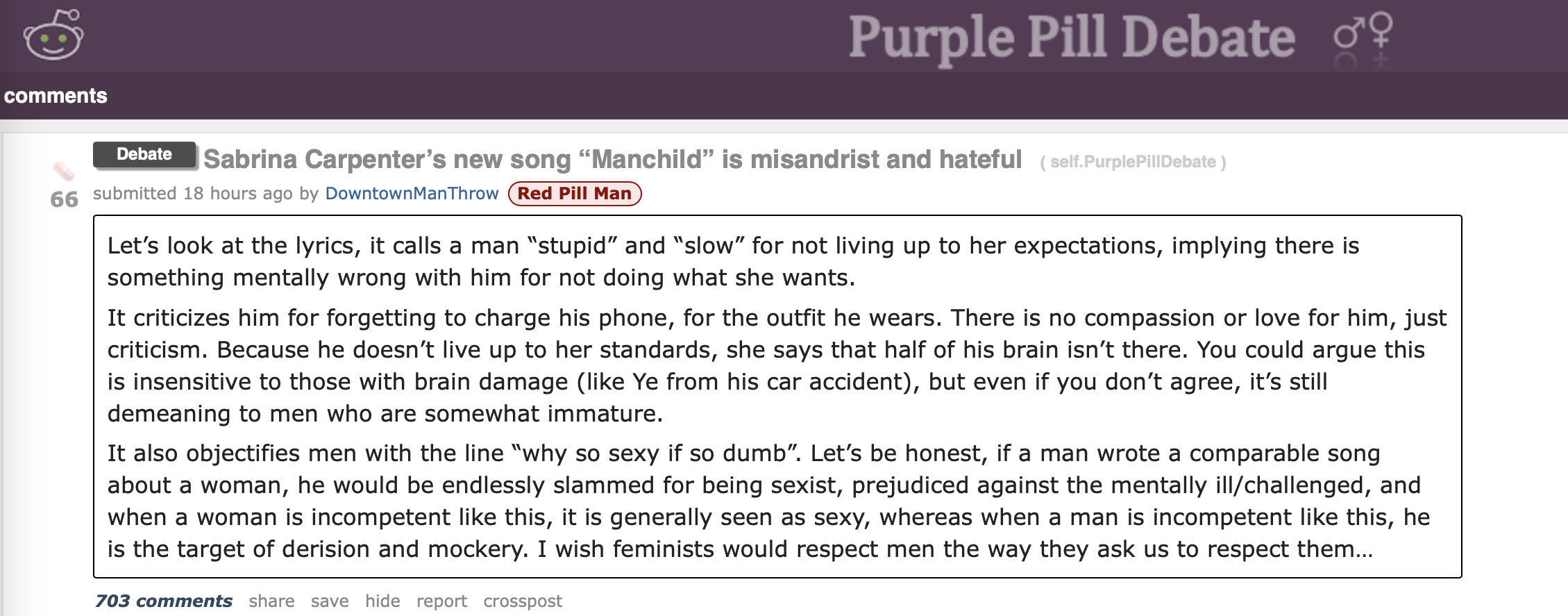Click the share link under the post
The width and height of the screenshot is (1568, 616).
click(271, 601)
